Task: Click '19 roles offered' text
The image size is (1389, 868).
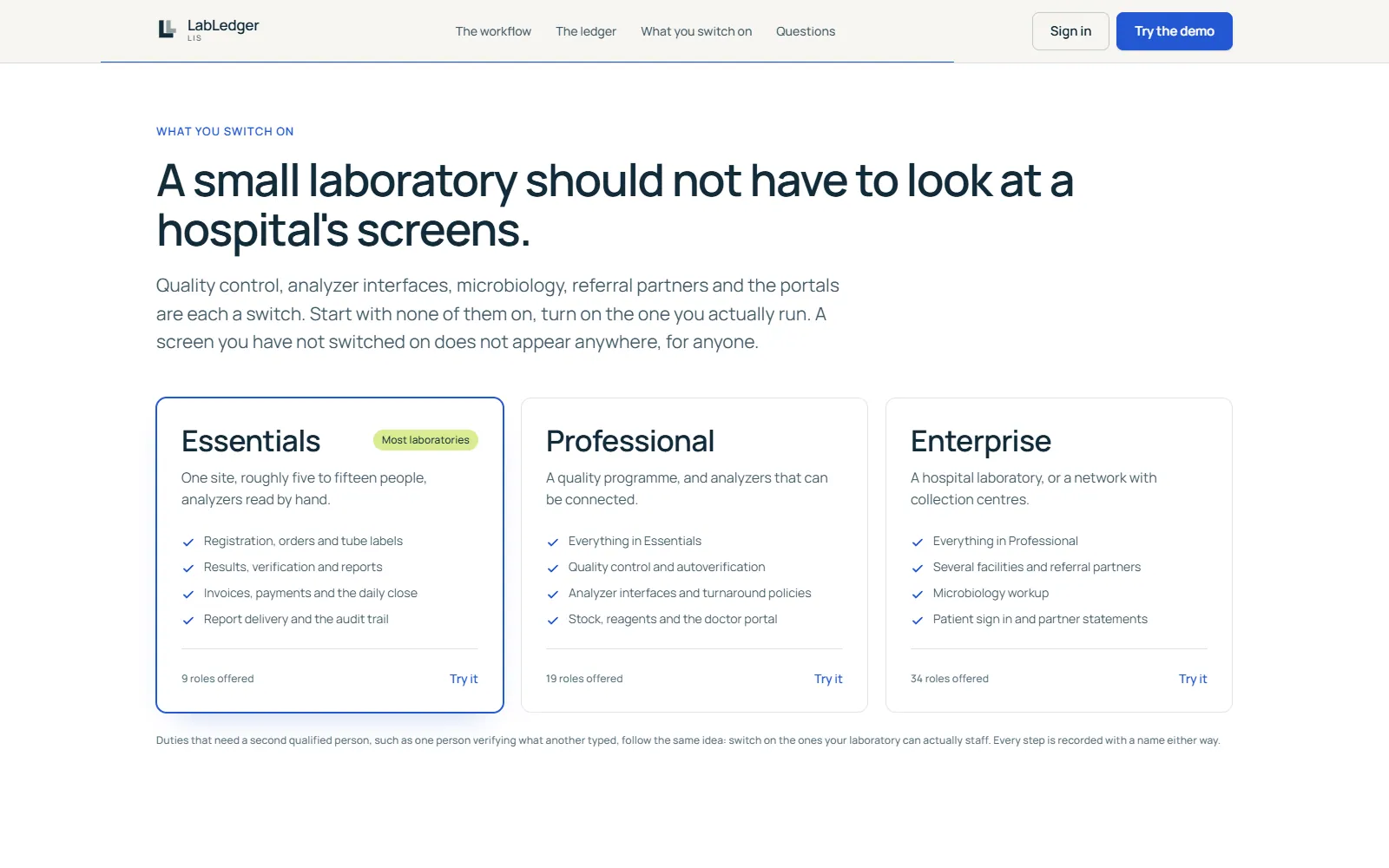Action: pyautogui.click(x=584, y=679)
